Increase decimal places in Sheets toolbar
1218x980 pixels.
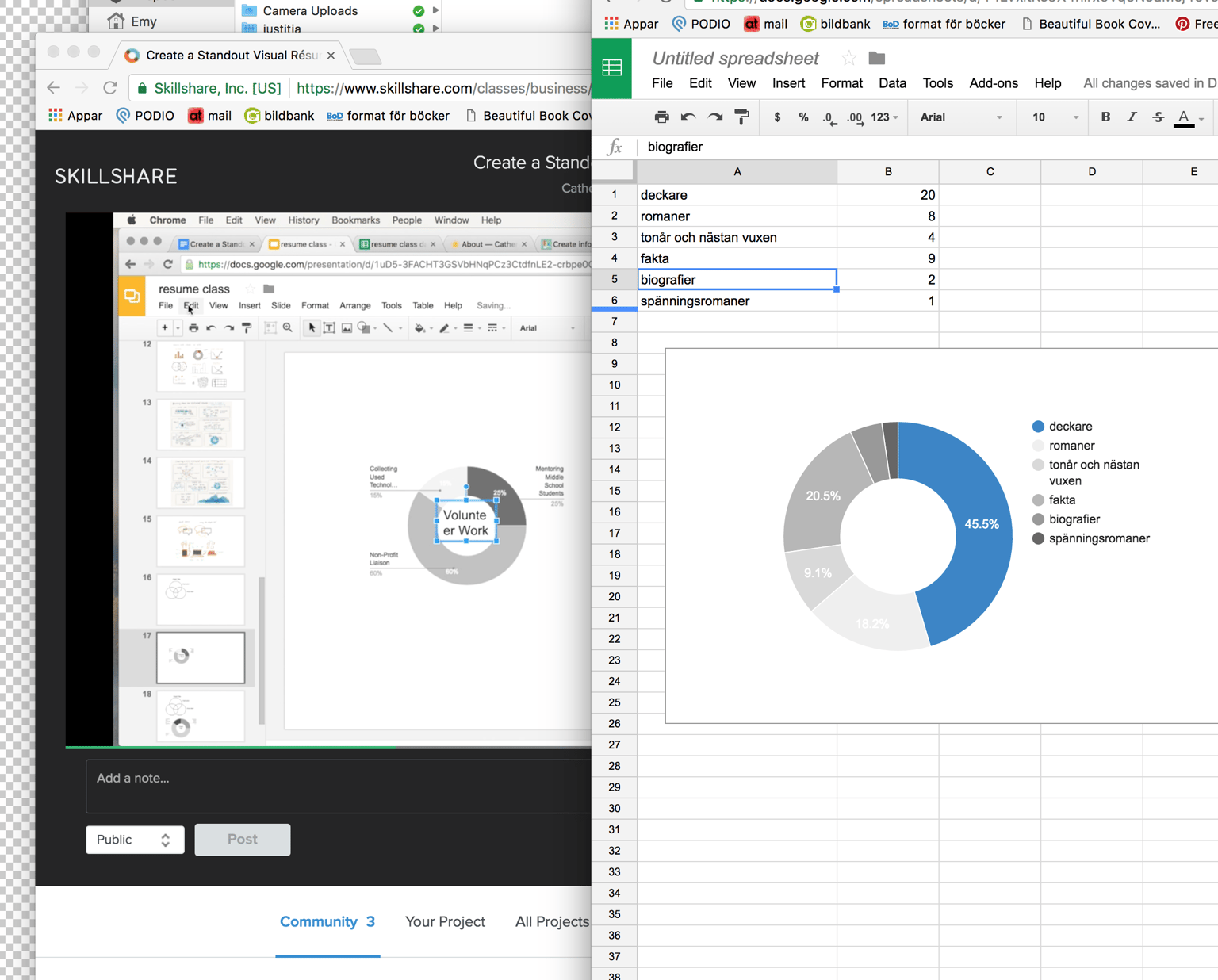pos(855,117)
